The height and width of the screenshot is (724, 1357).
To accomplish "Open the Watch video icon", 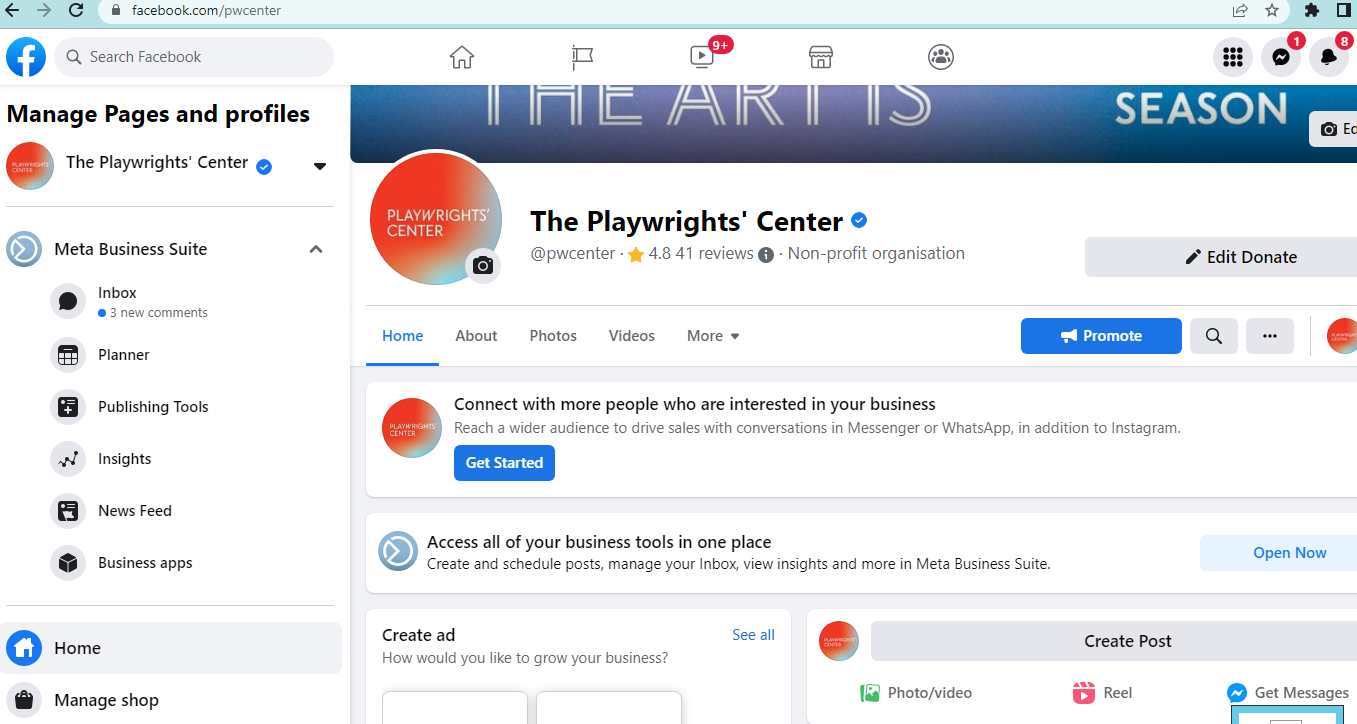I will (x=702, y=57).
